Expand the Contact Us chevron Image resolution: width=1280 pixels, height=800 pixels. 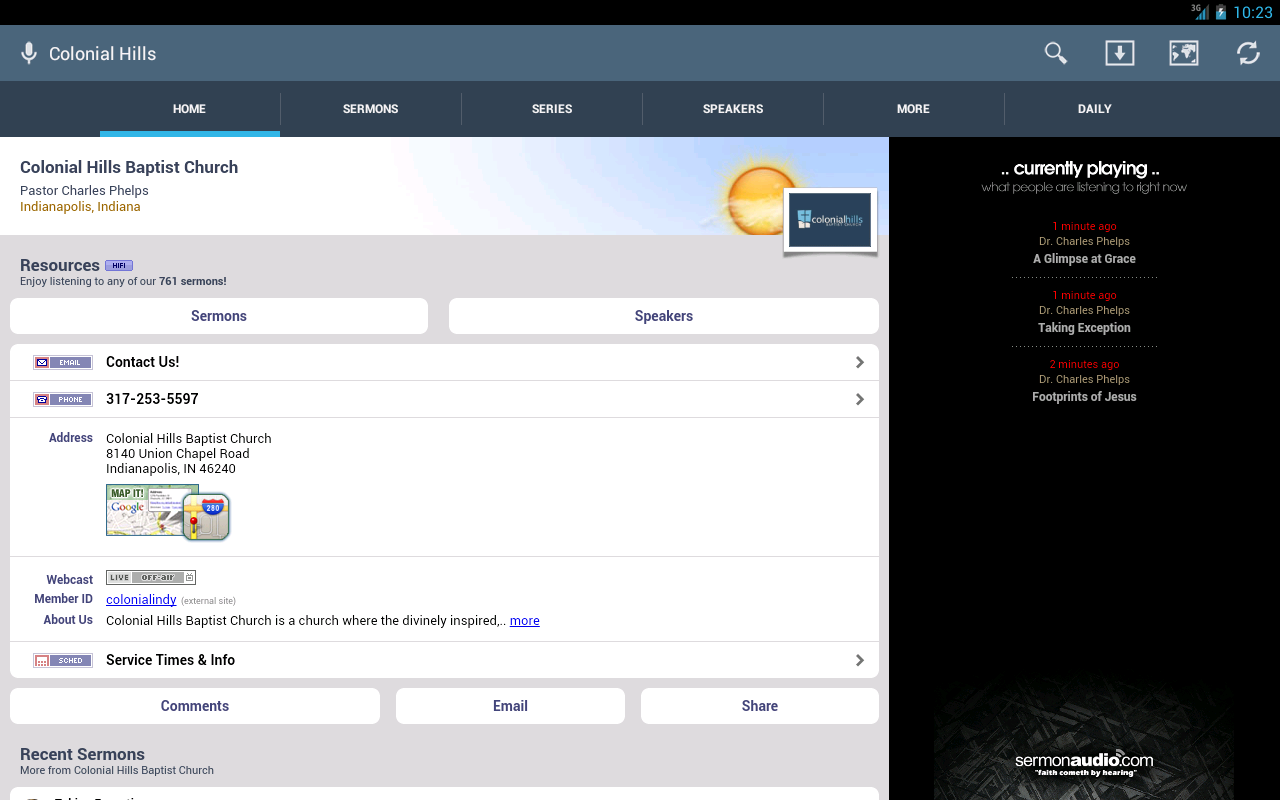(860, 362)
